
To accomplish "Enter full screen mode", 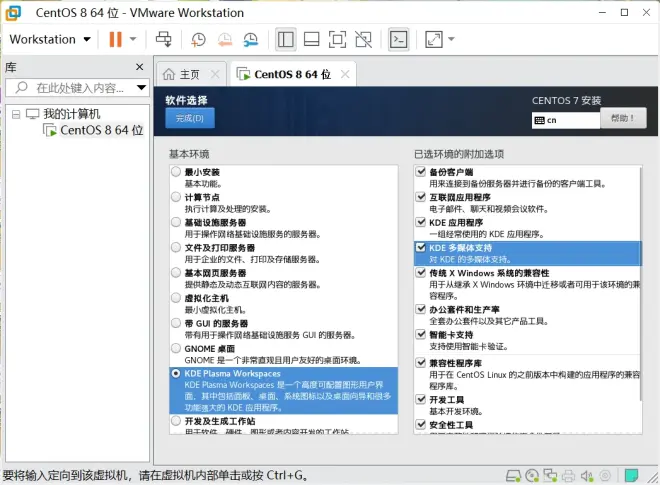I will pyautogui.click(x=338, y=40).
